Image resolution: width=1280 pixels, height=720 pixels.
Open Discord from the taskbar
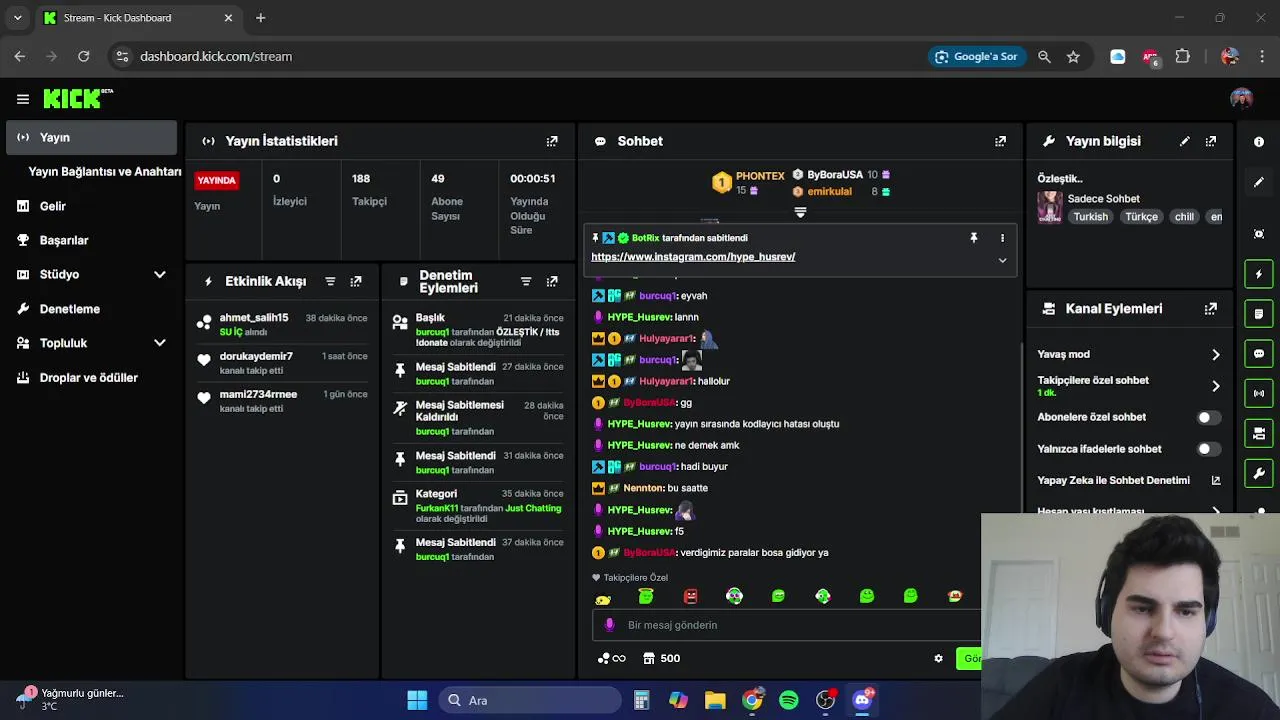point(862,700)
